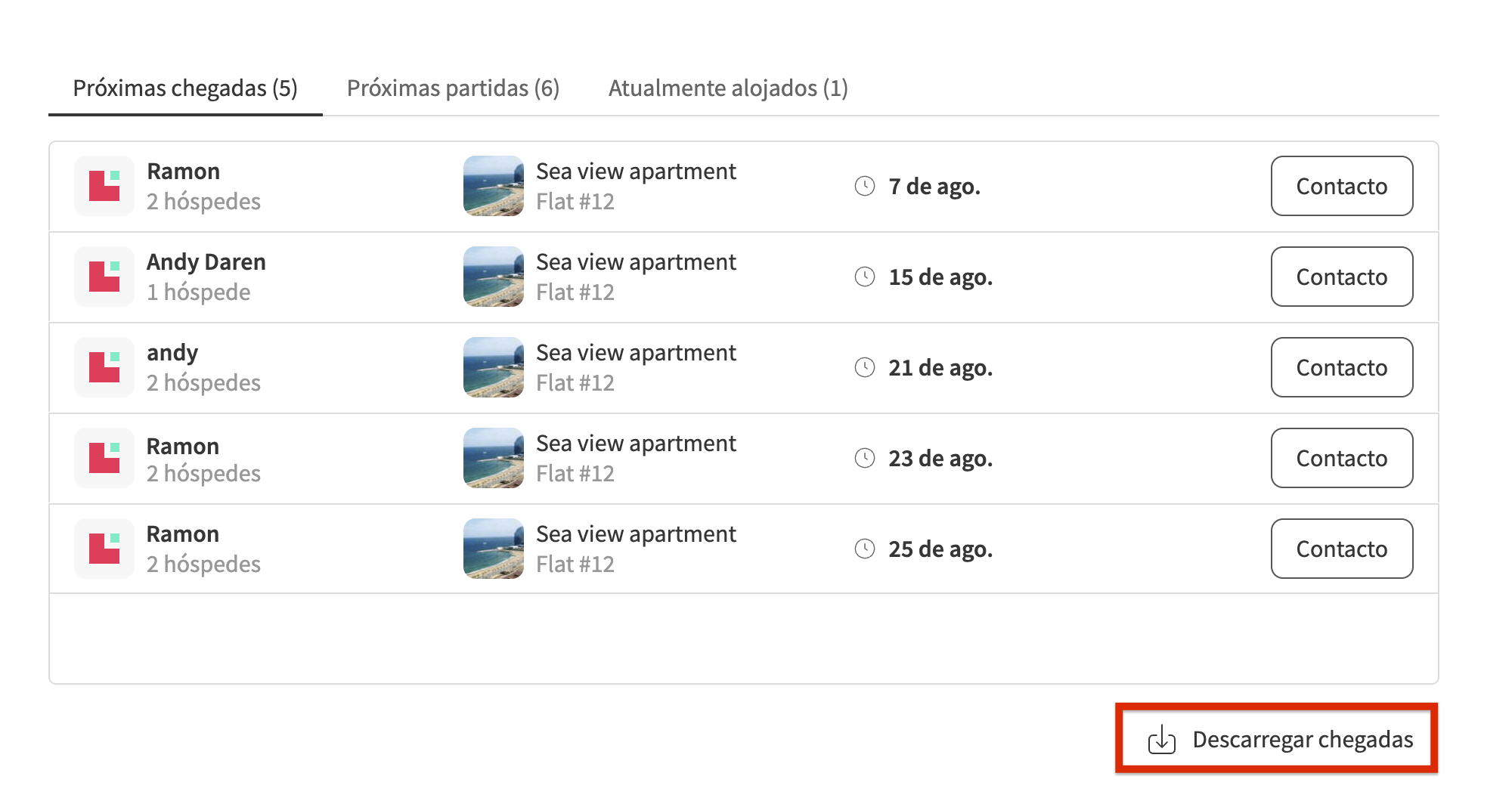The height and width of the screenshot is (801, 1512).
Task: Open the Sea view apartment thumbnail for Ramon's first booking
Action: click(x=492, y=185)
